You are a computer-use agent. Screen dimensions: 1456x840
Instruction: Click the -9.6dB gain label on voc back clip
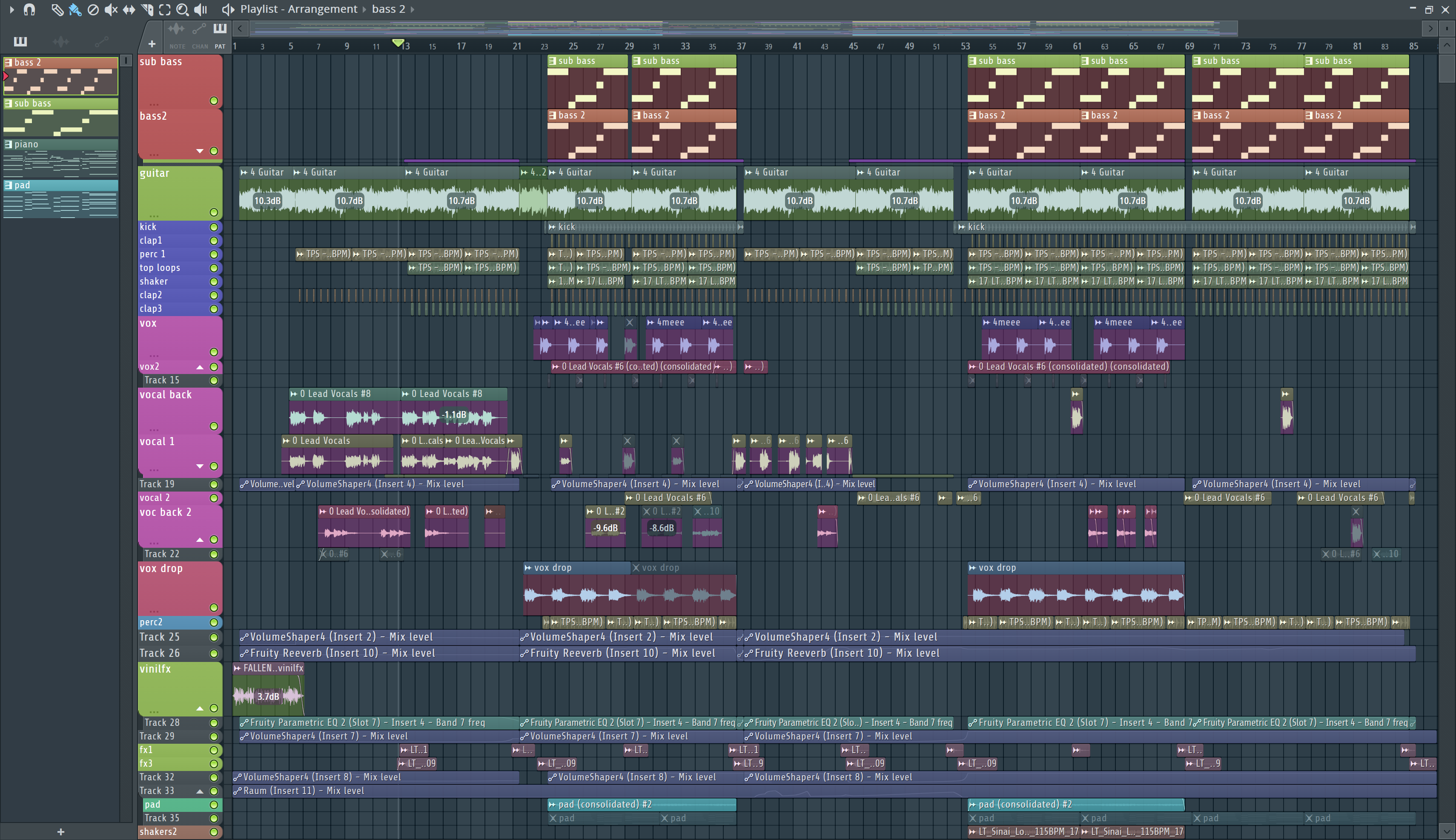(x=605, y=528)
